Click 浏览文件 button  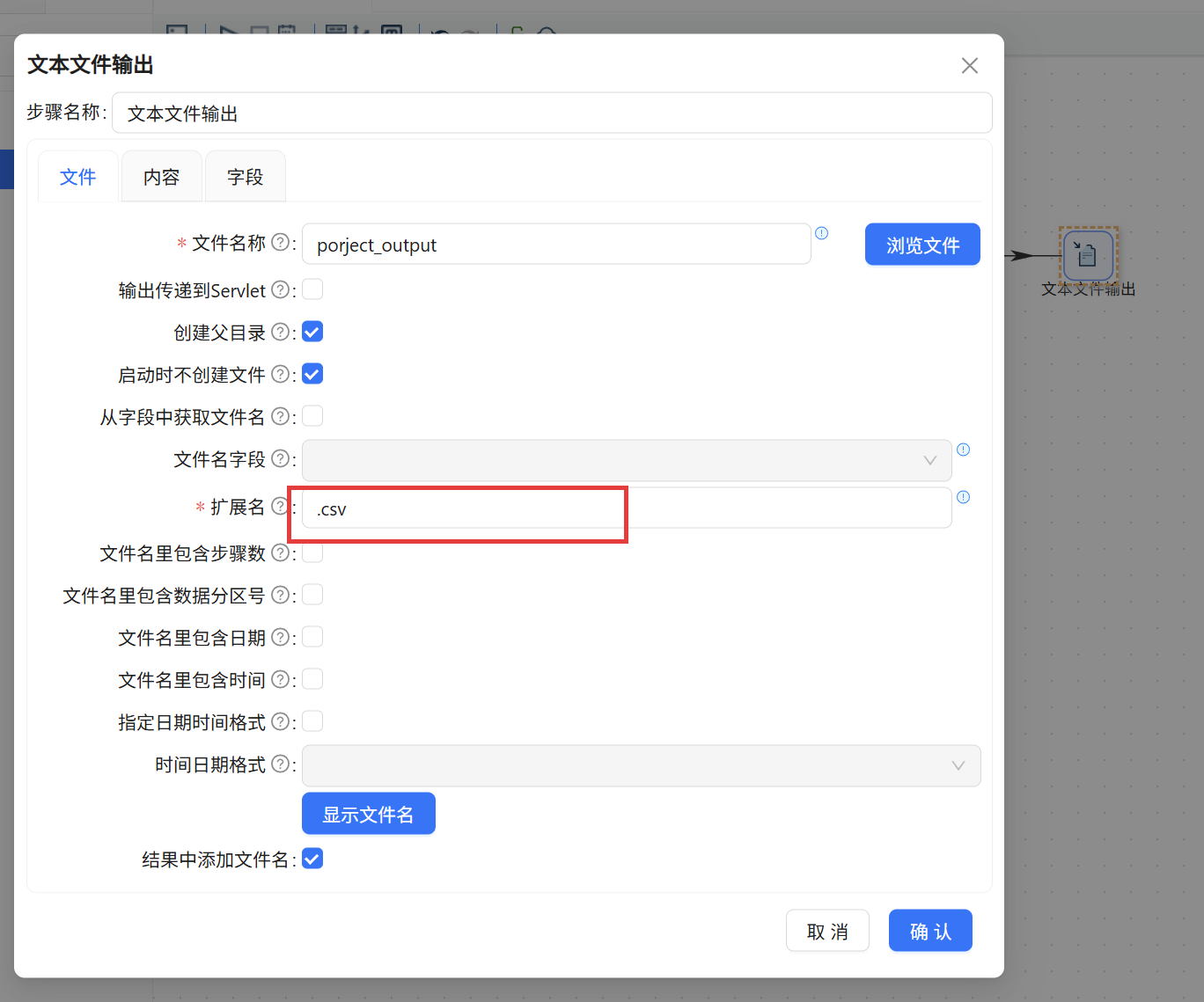pos(922,245)
